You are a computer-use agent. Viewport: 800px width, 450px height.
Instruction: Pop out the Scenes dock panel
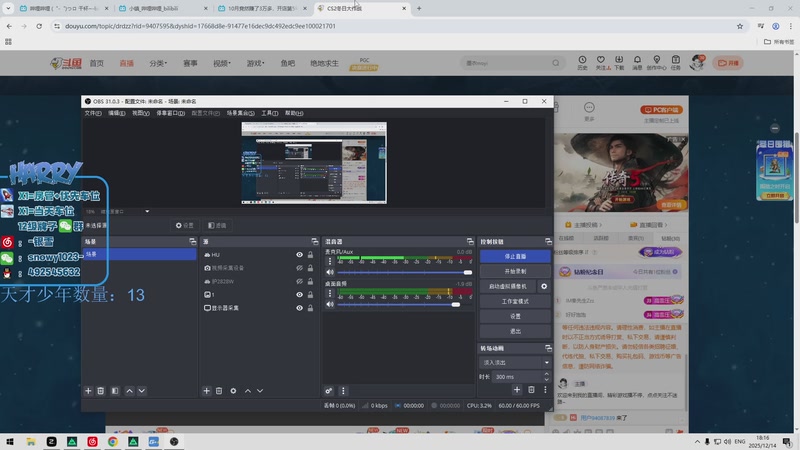[192, 241]
